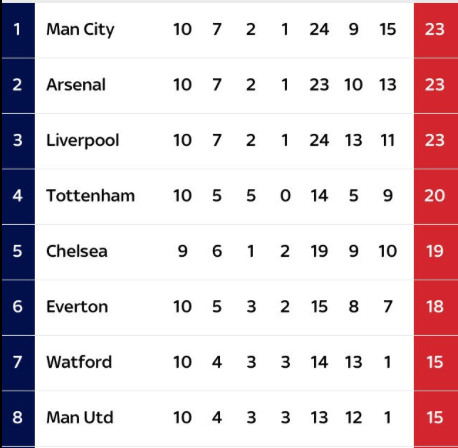Click Man City's 23 points cell
Screen dimensions: 458x448
tap(436, 30)
